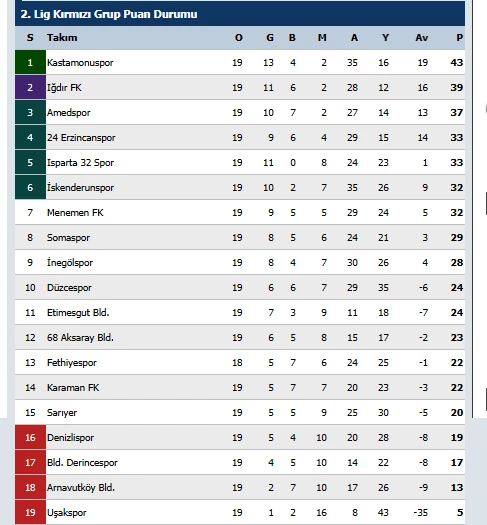Click the P points column header
This screenshot has height=525, width=487.
click(x=460, y=38)
